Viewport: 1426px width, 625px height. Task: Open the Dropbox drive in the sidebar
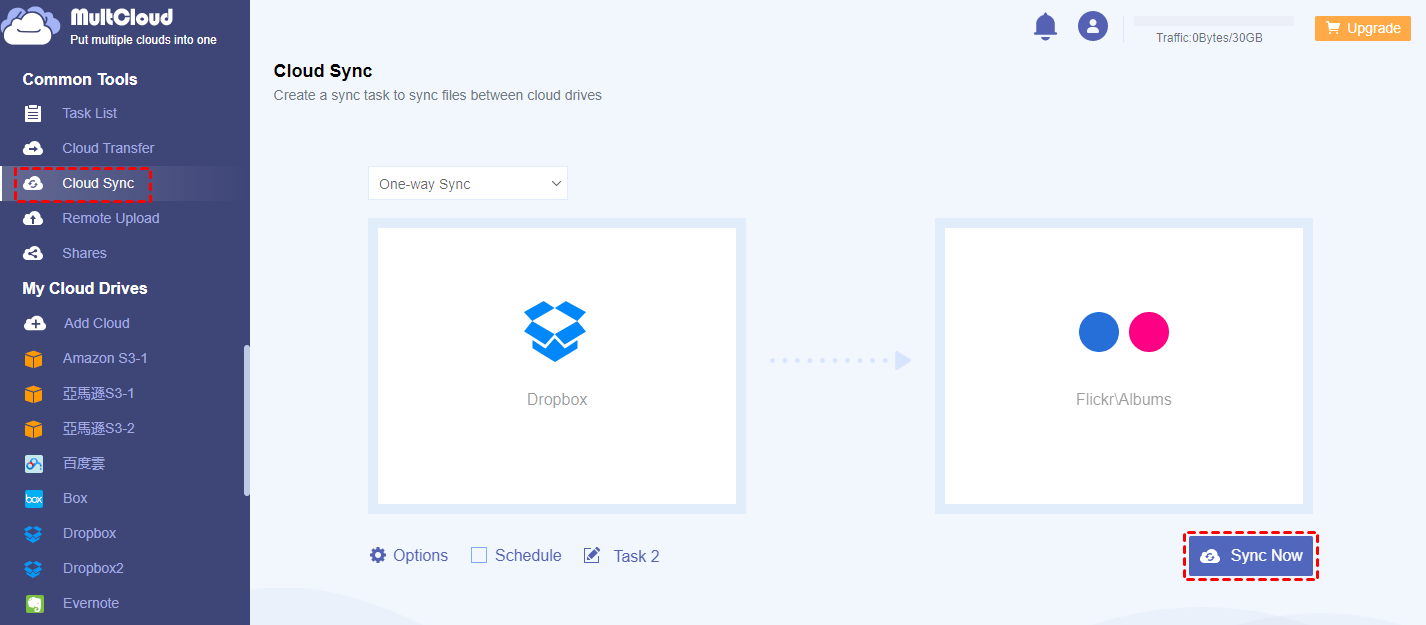(89, 533)
